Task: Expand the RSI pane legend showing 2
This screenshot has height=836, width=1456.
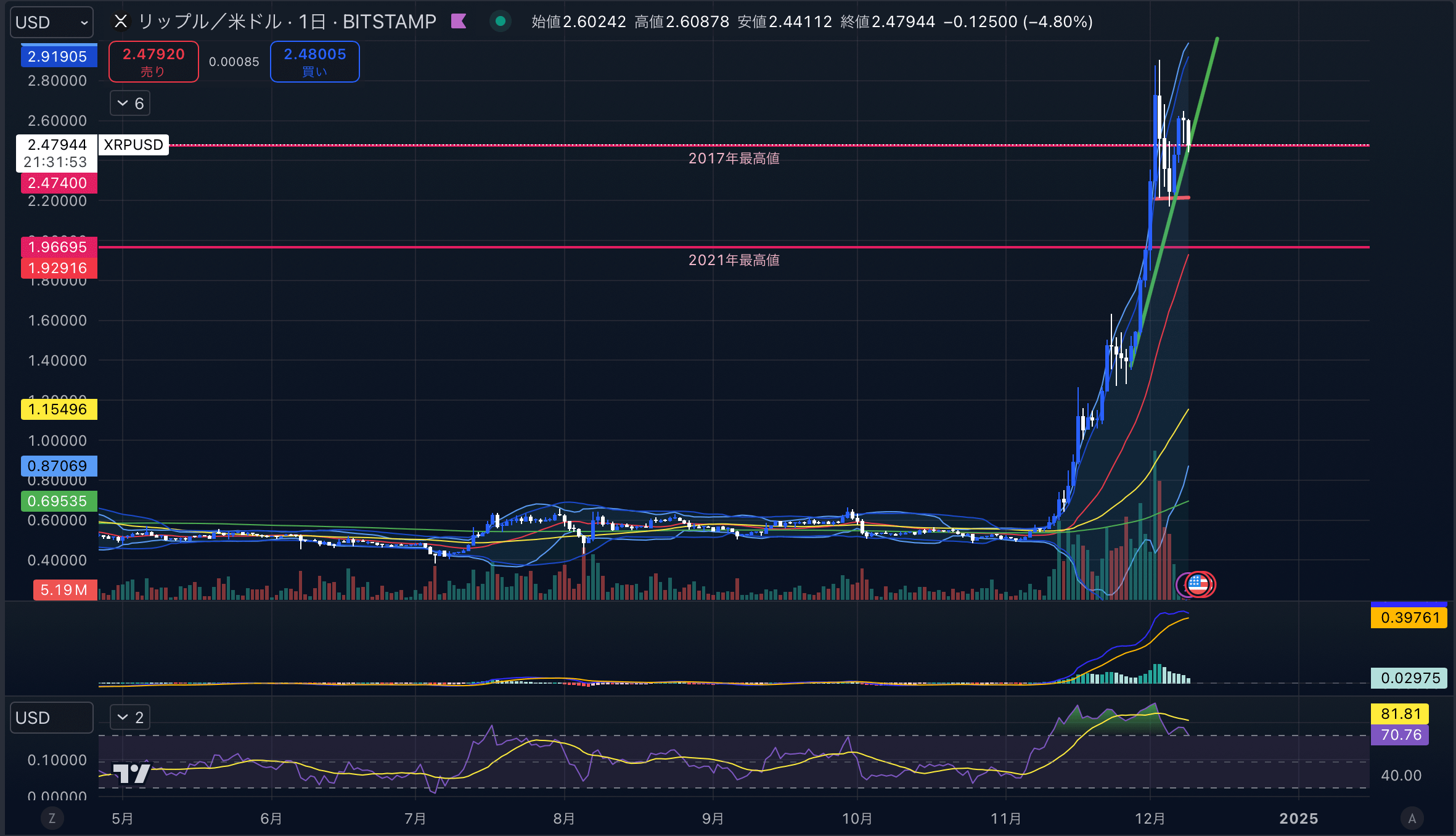Action: tap(130, 718)
